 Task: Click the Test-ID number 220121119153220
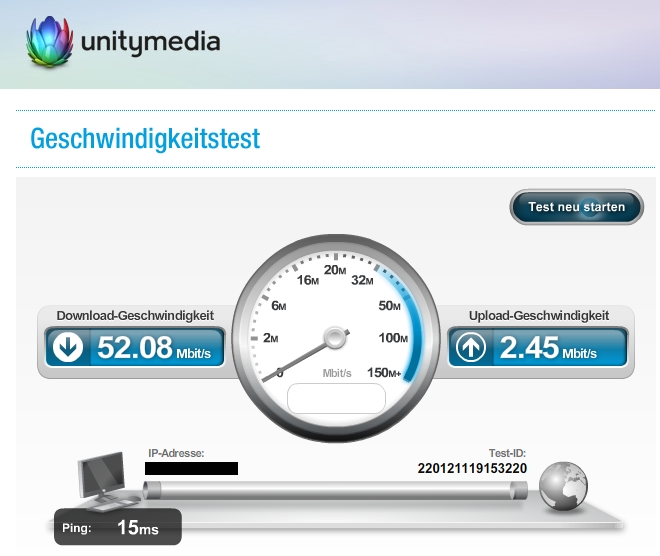[472, 468]
